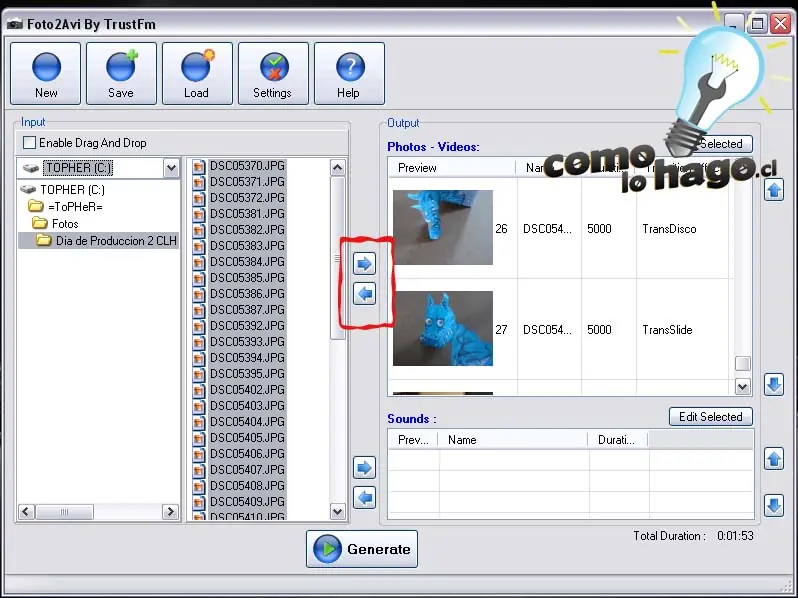Click Prev... column header in Sounds list
The image size is (798, 598).
(x=413, y=440)
